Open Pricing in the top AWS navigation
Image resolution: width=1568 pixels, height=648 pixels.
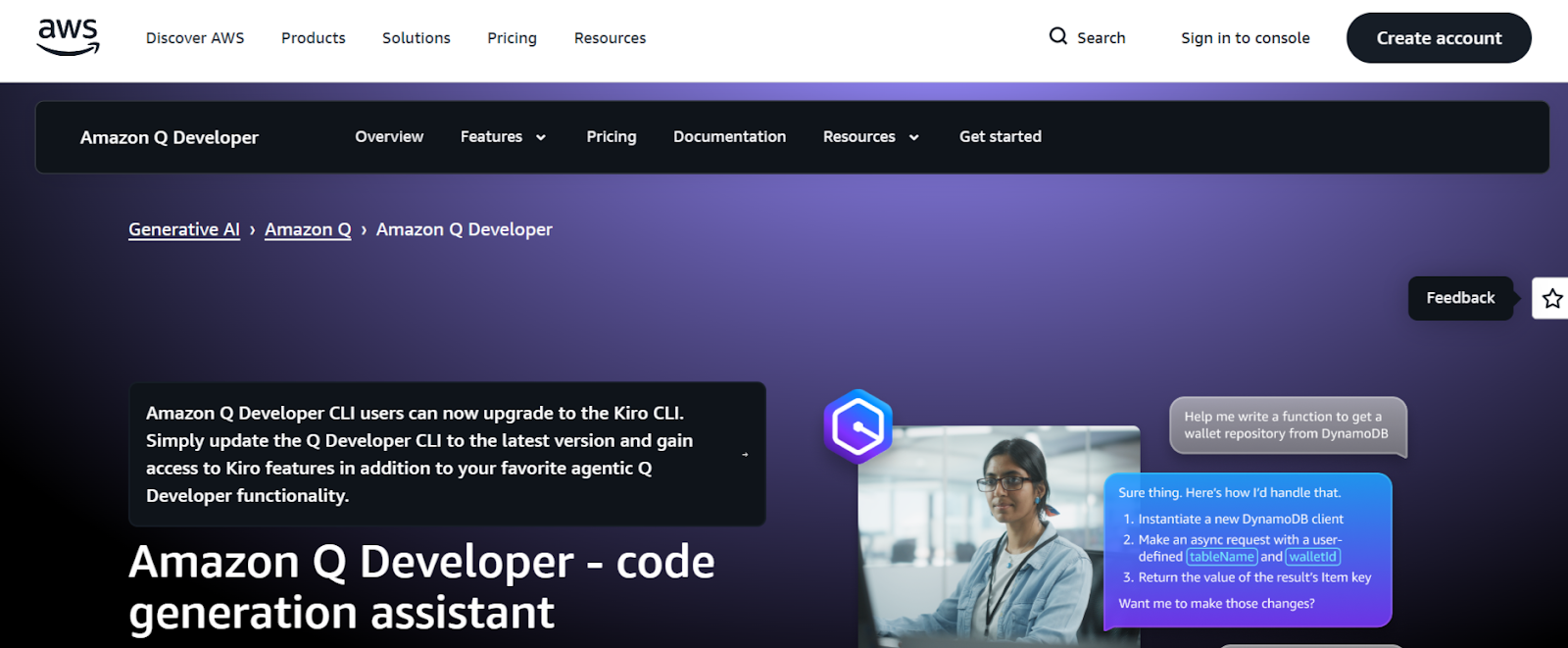tap(513, 38)
